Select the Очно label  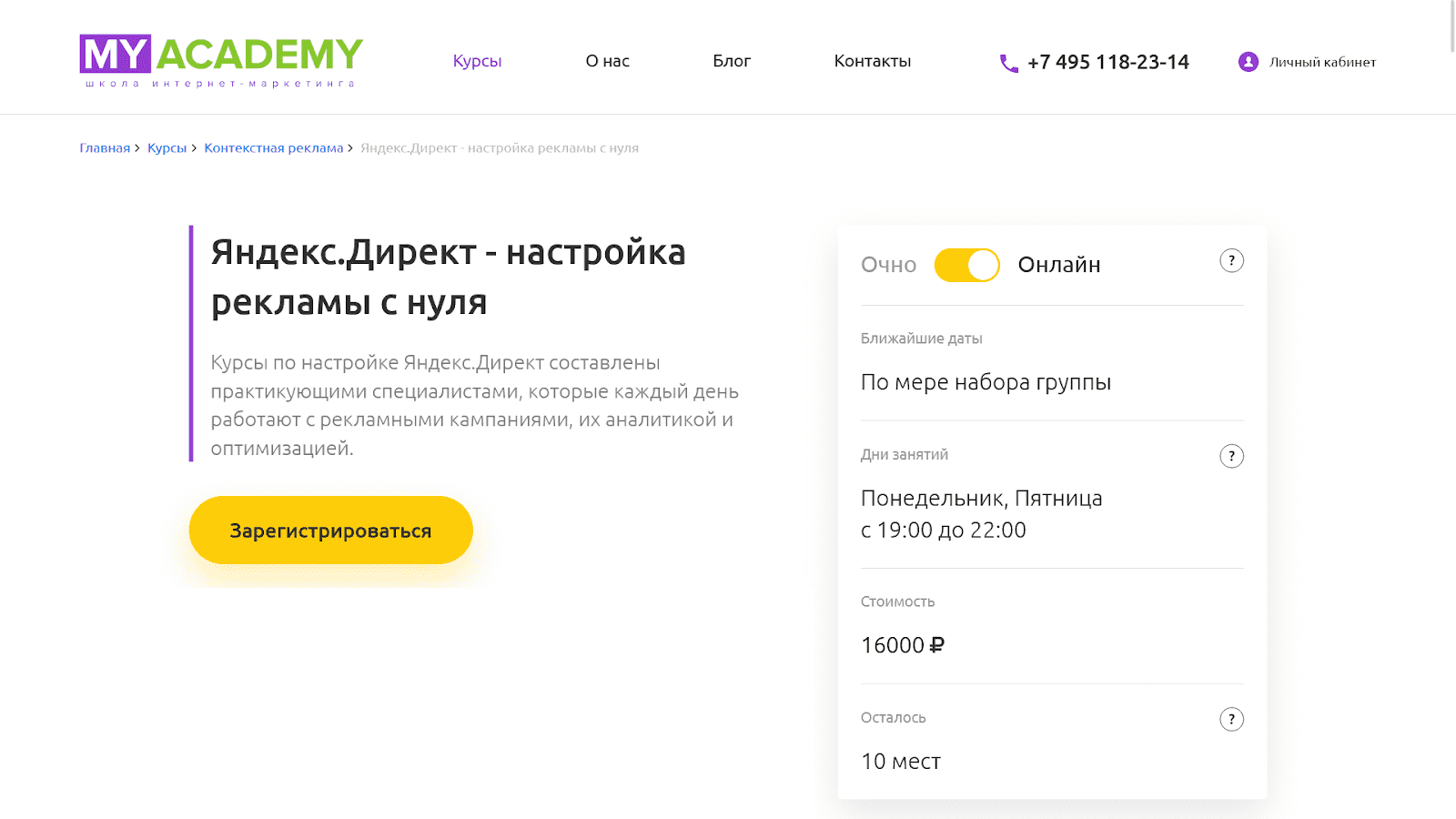click(888, 265)
